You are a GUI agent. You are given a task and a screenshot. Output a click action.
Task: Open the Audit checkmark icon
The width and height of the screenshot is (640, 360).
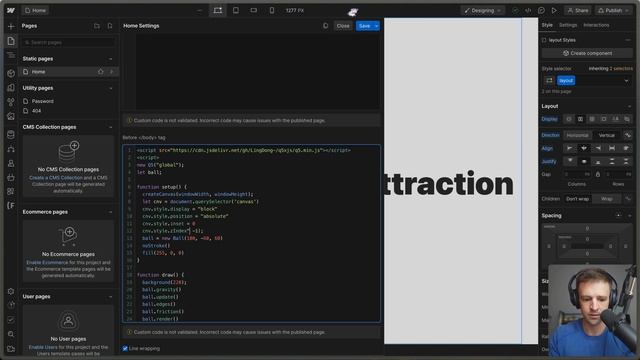tap(11, 320)
